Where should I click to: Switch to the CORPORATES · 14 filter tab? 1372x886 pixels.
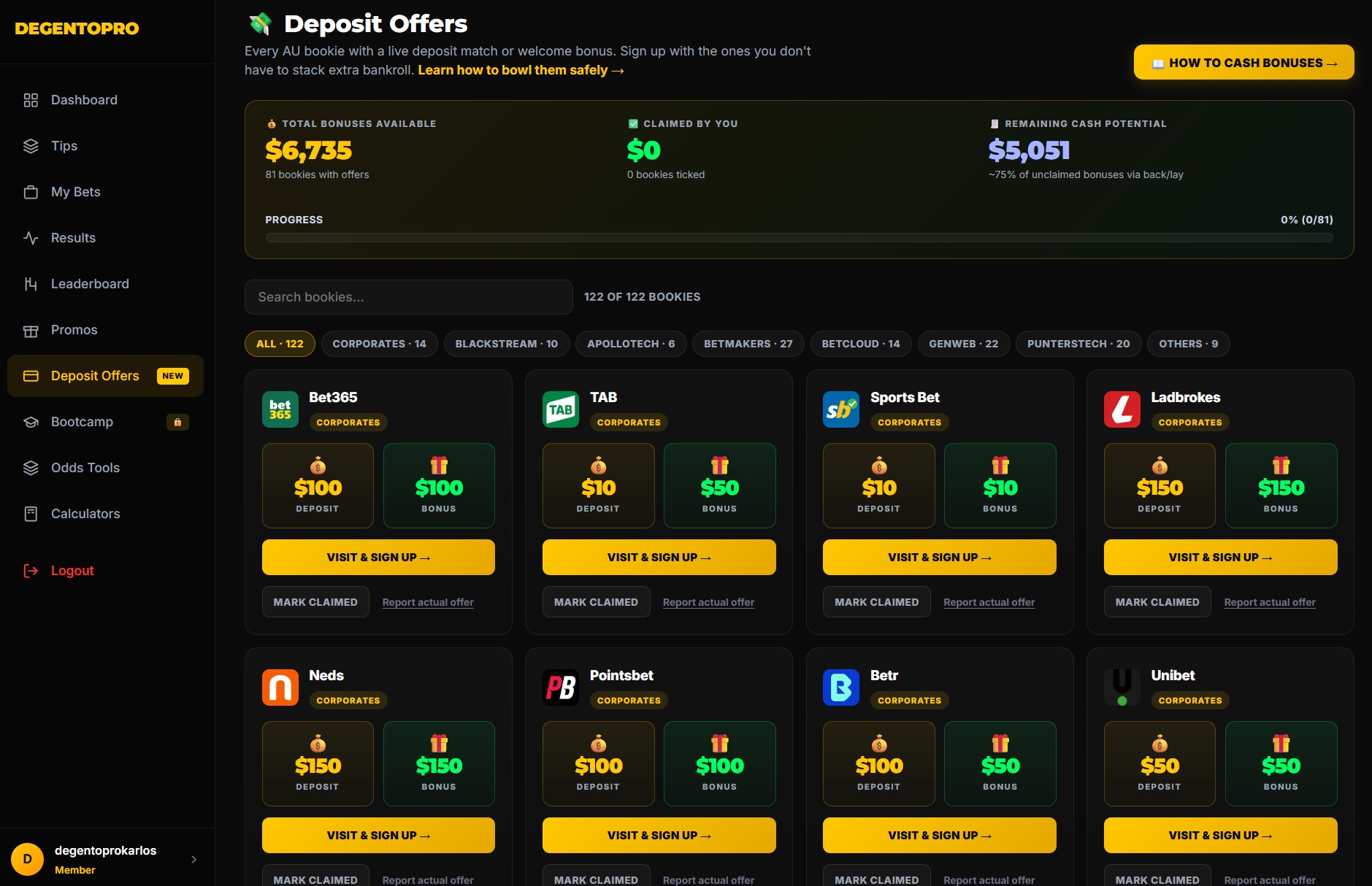coord(379,344)
